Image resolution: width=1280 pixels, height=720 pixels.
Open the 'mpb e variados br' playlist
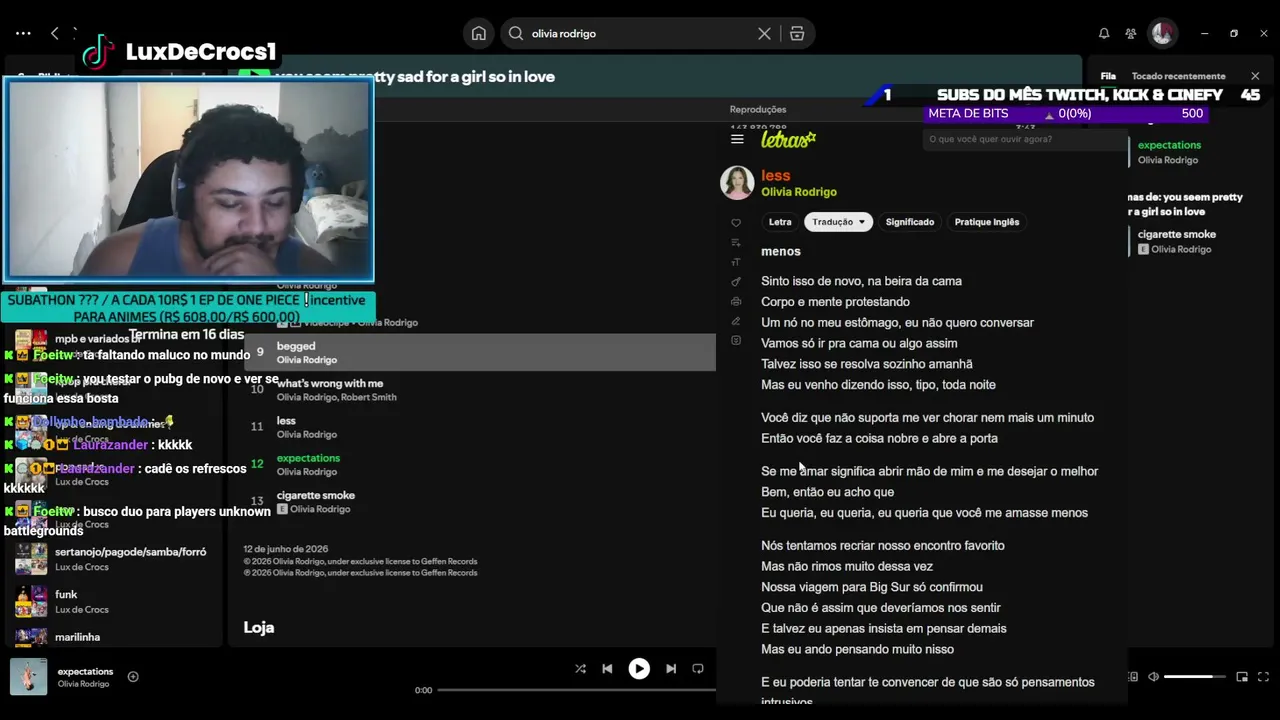pyautogui.click(x=113, y=345)
